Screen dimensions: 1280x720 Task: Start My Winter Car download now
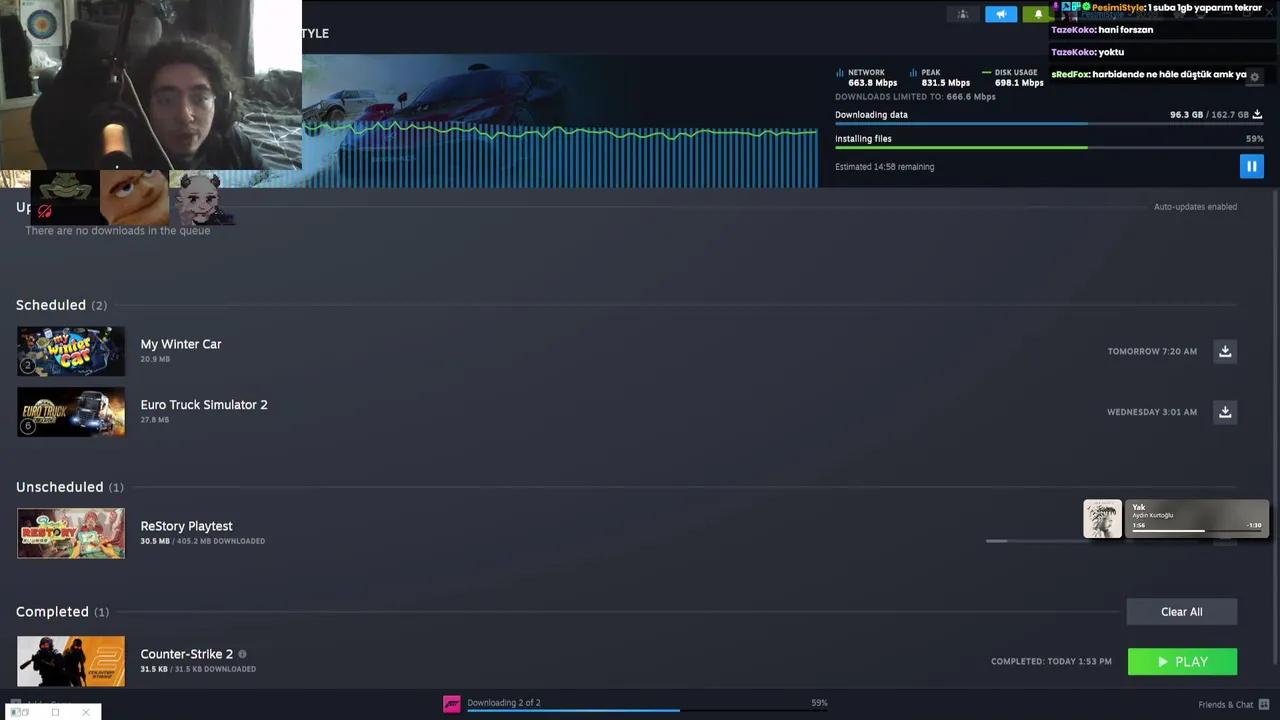(1225, 351)
